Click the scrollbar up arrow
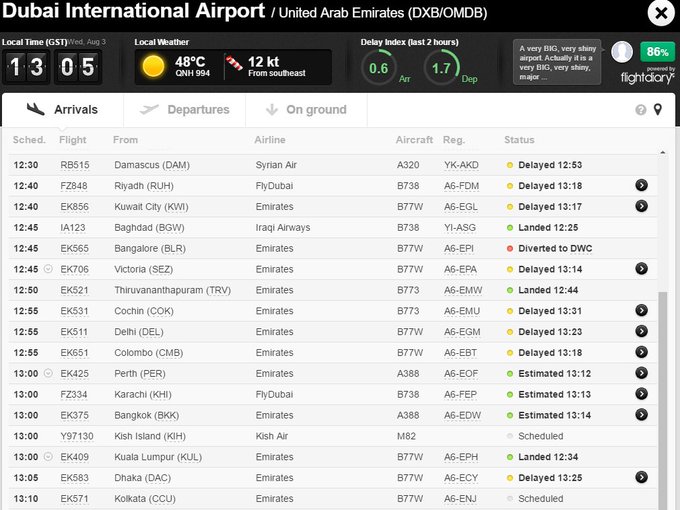This screenshot has height=510, width=680. (x=663, y=153)
